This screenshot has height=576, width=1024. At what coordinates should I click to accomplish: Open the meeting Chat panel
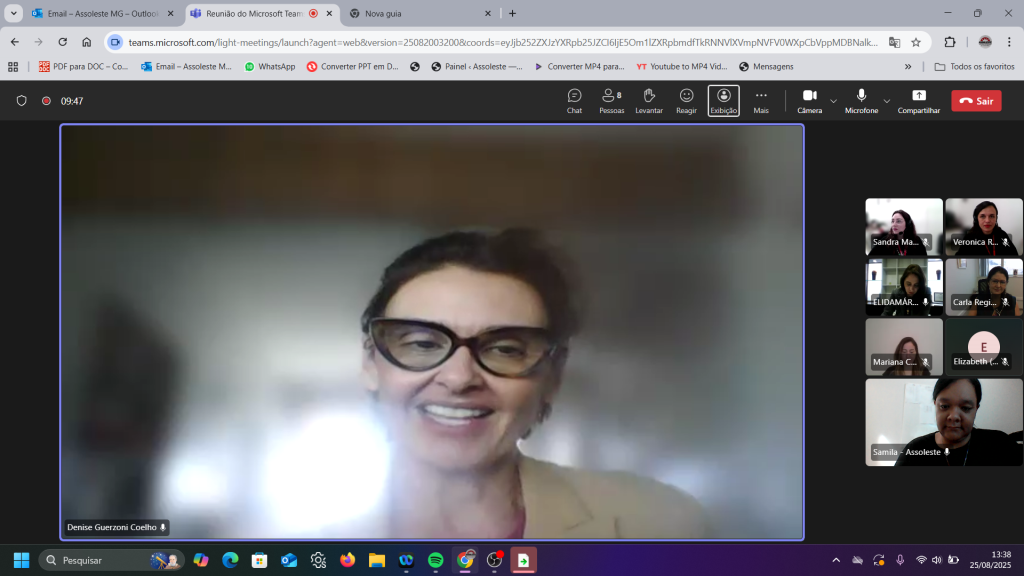(574, 100)
